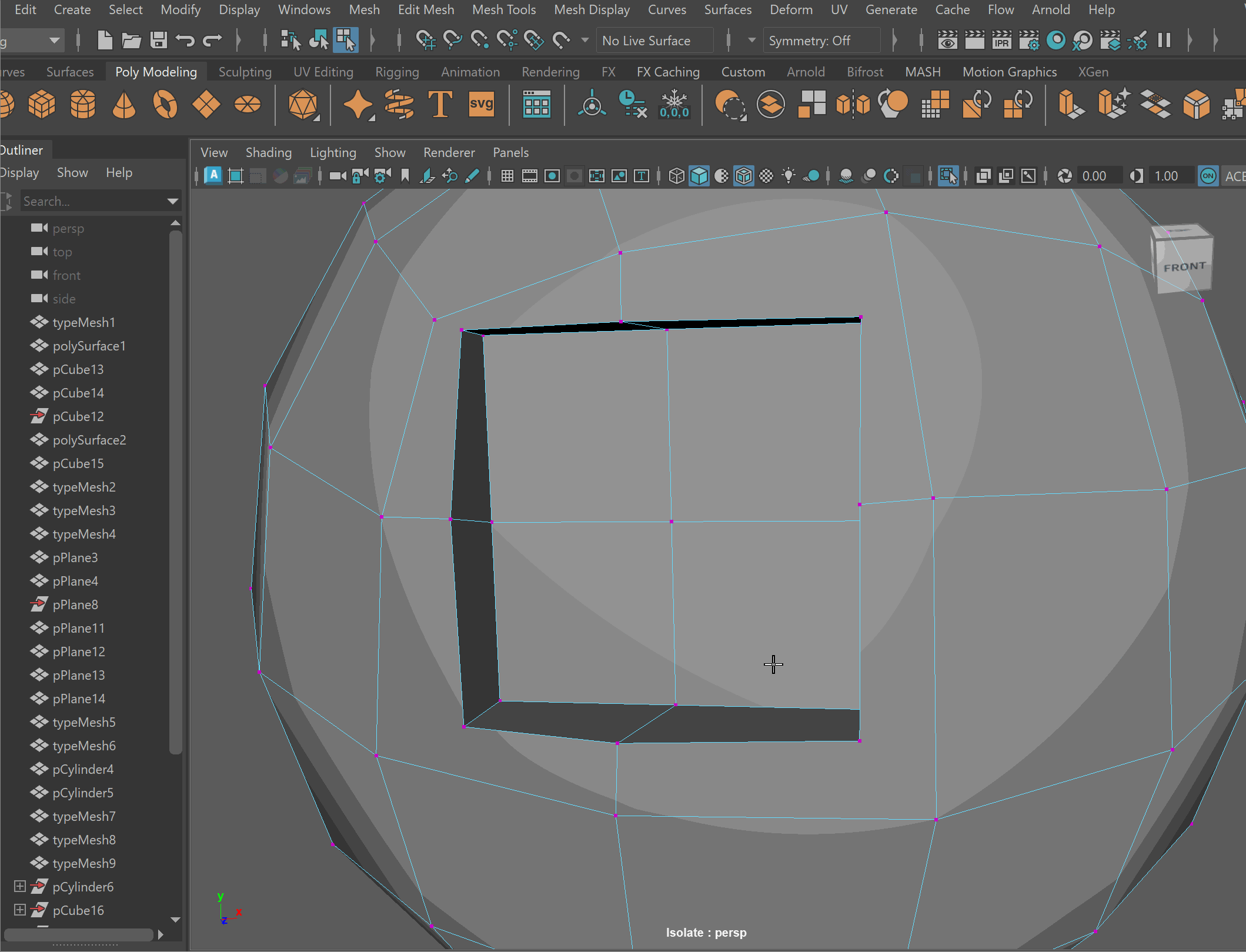Click the SVG import shelf icon
Viewport: 1246px width, 952px height.
481,105
